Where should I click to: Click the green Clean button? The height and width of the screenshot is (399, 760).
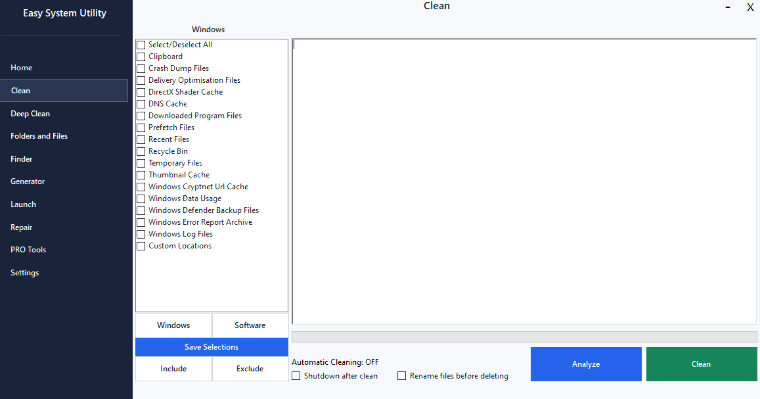[701, 364]
